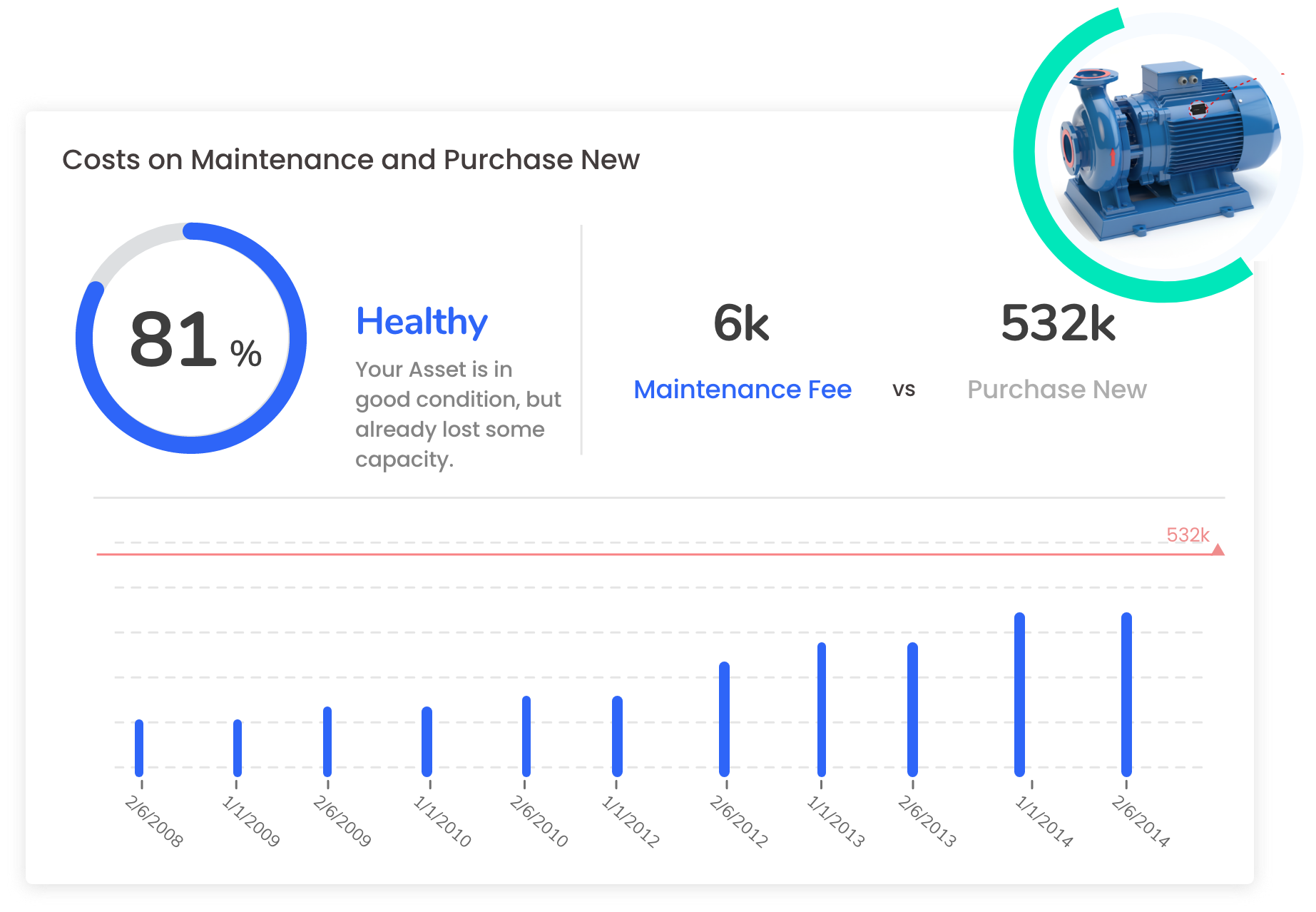Select the 1/1/2010 maintenance bar
This screenshot has height=912, width=1316.
click(x=427, y=742)
